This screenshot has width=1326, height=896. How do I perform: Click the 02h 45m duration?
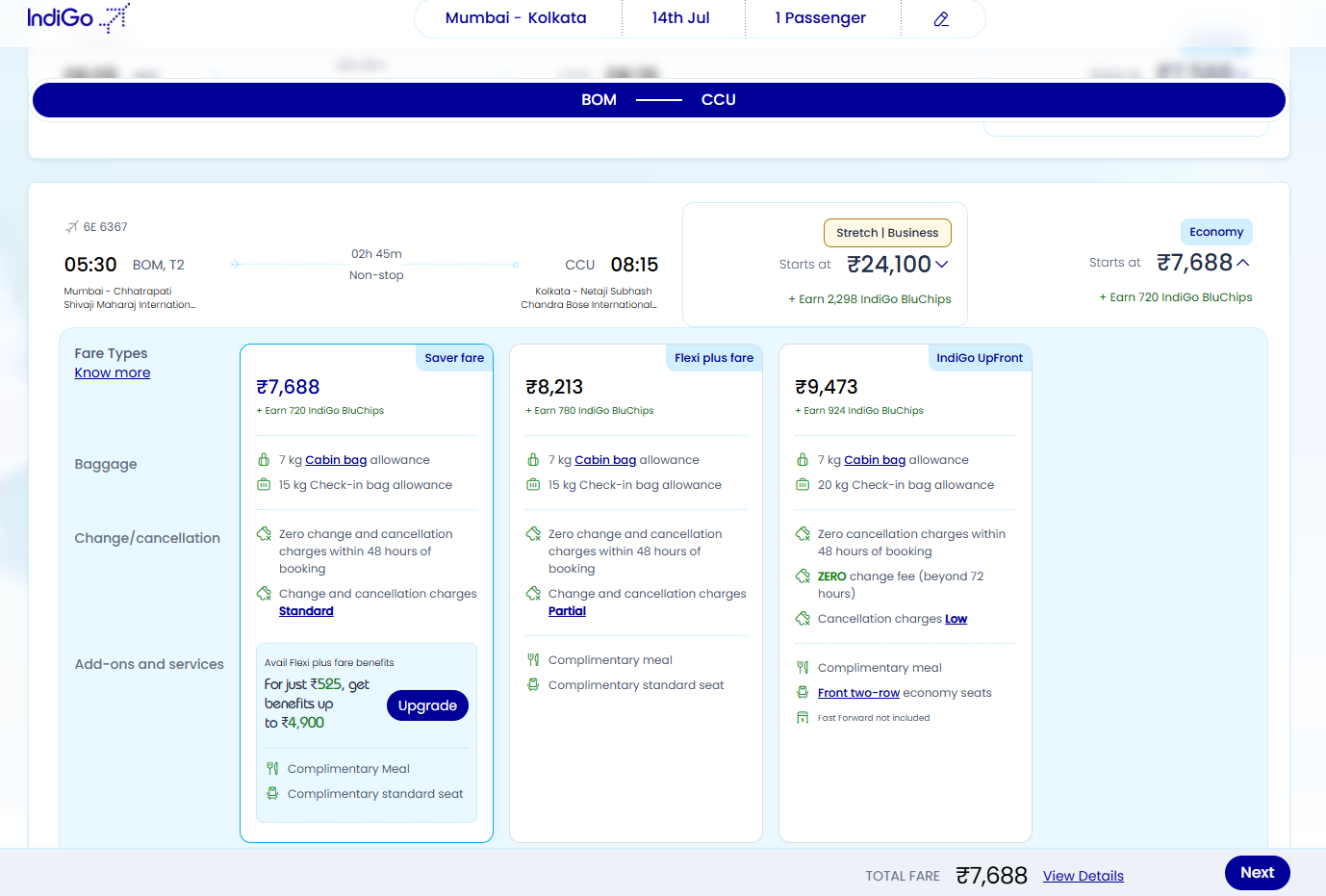(376, 254)
